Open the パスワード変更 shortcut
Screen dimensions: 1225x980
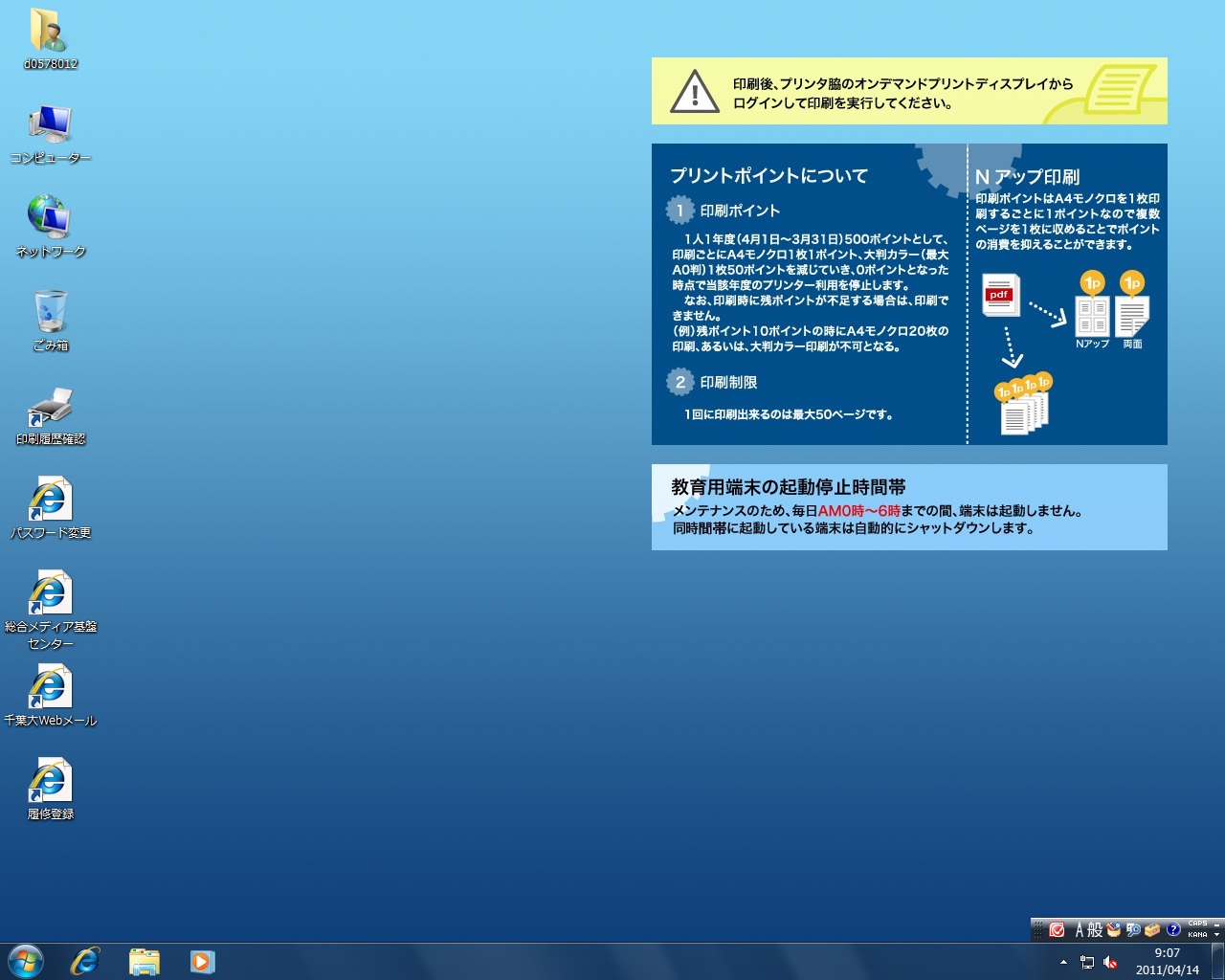[50, 501]
